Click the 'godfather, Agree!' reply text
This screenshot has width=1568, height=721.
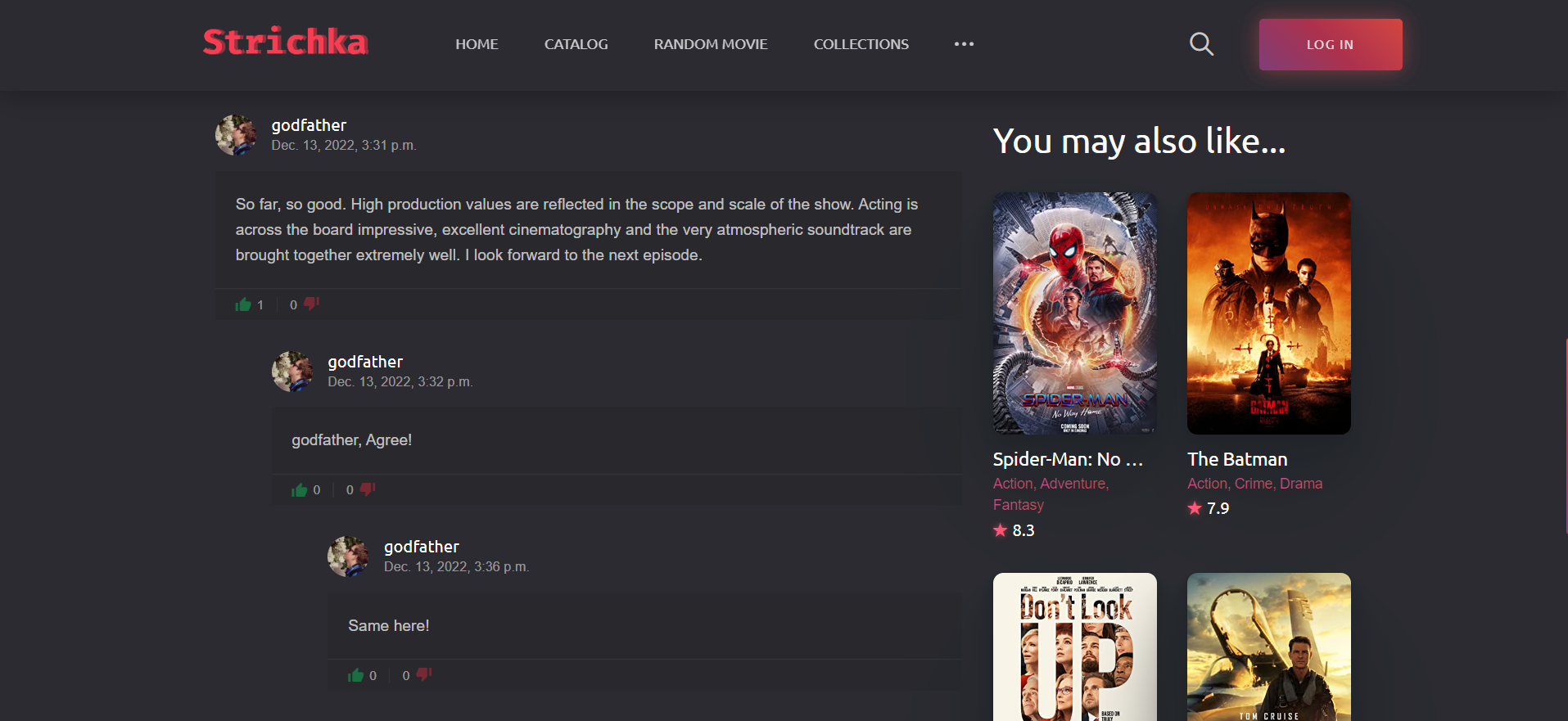point(352,440)
